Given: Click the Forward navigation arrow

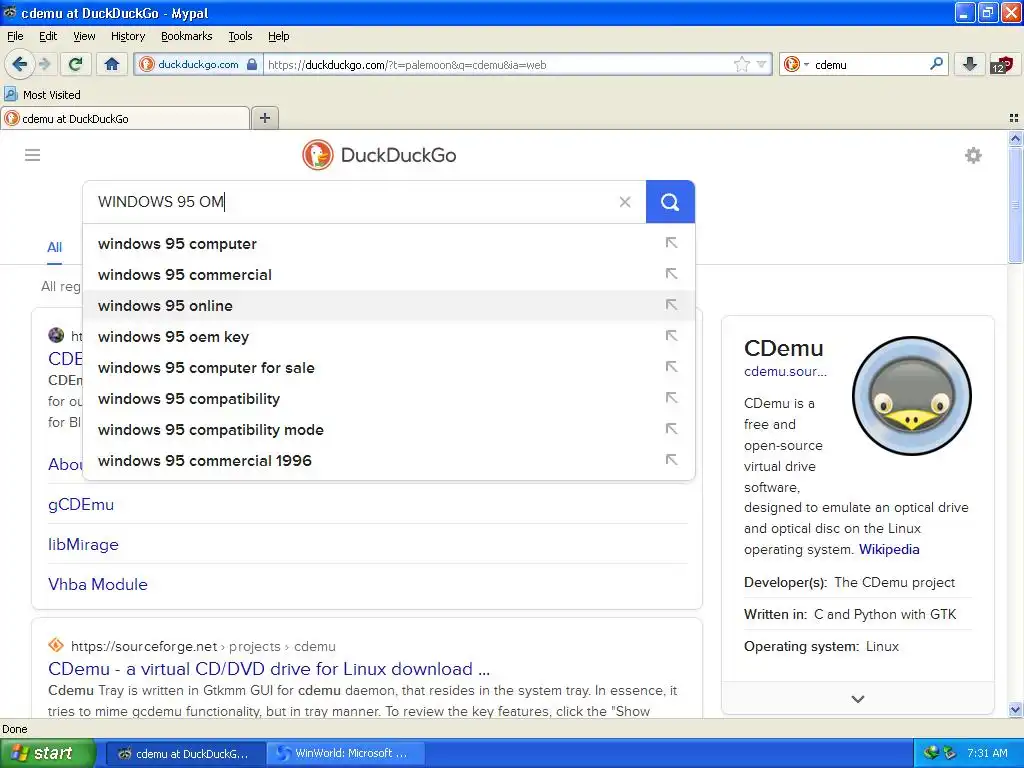Looking at the screenshot, I should [44, 64].
